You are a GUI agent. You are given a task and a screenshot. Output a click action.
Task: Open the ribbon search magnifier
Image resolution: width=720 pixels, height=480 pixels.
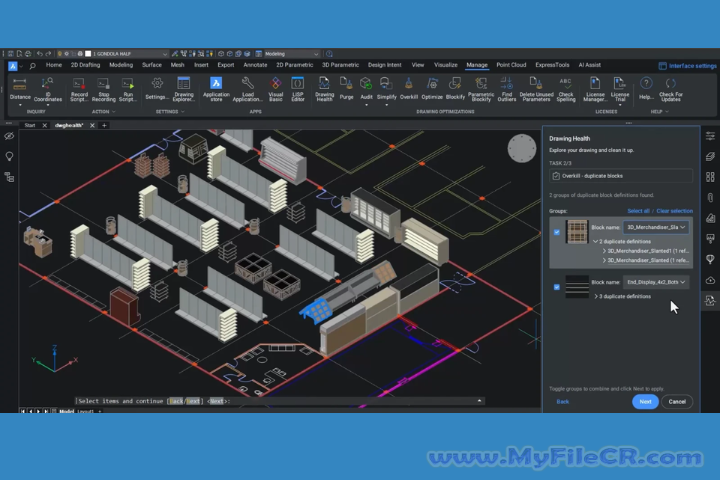[32, 66]
